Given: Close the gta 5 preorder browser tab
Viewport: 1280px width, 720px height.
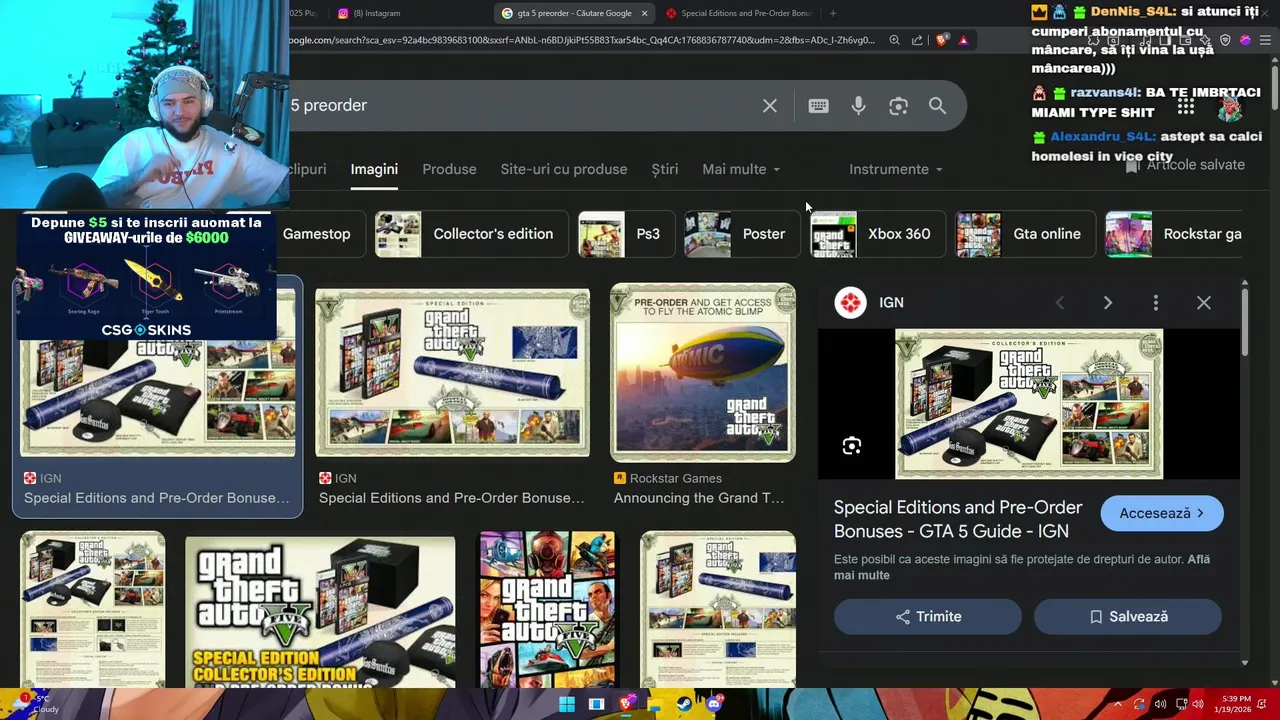Looking at the screenshot, I should pos(644,13).
